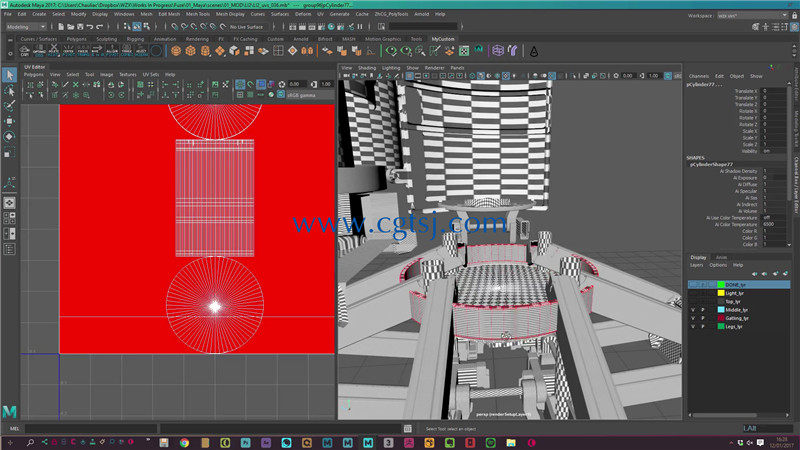Click the Undo arrow icon
Image resolution: width=800 pixels, height=450 pixels.
point(90,27)
